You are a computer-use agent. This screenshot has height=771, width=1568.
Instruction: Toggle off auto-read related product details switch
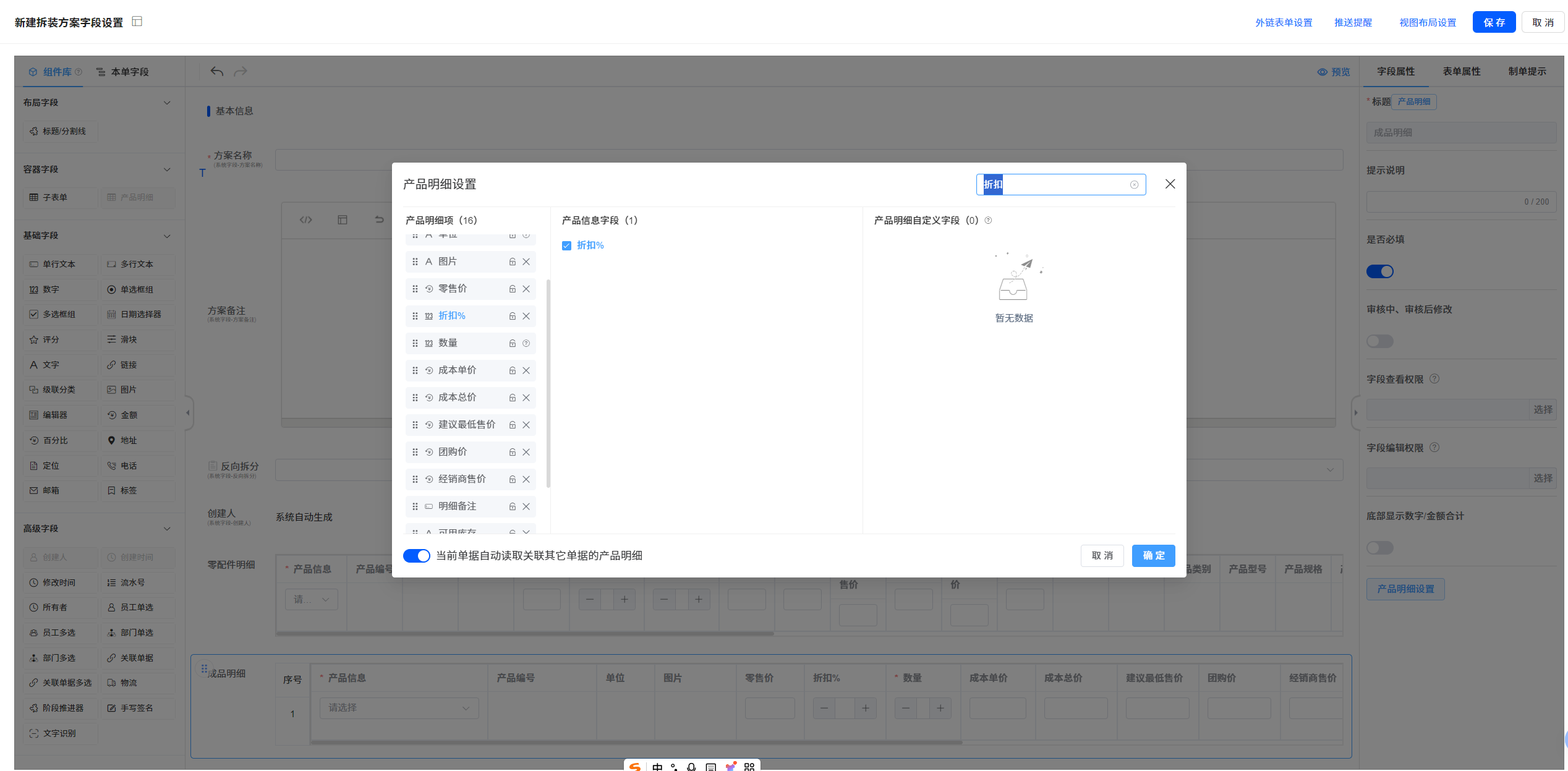click(x=416, y=556)
